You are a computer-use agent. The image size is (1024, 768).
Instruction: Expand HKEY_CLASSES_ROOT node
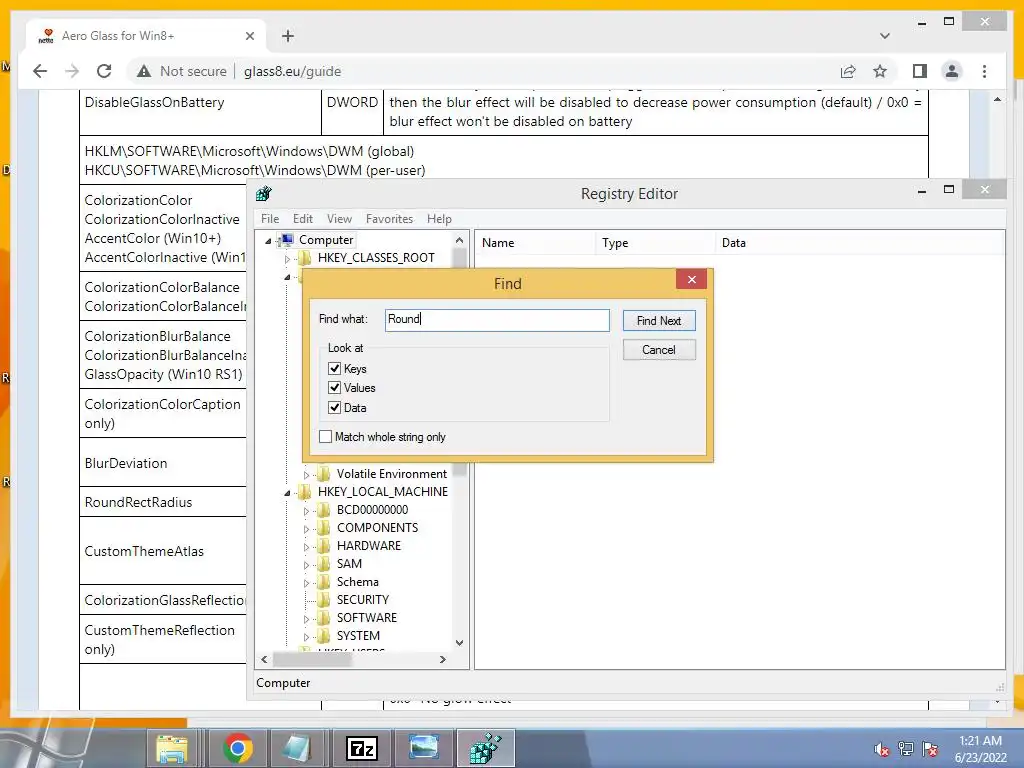[x=287, y=259]
